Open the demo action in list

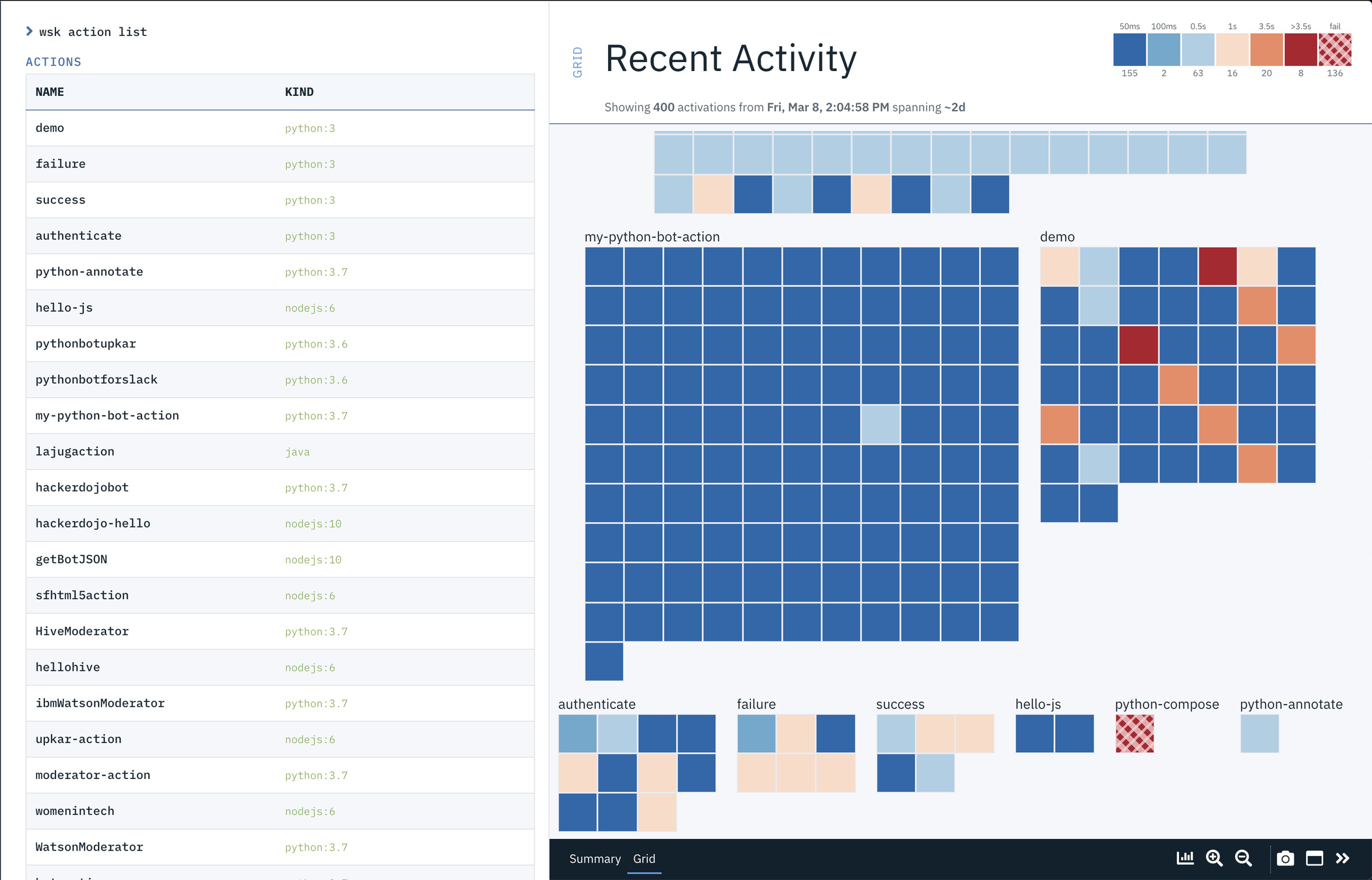tap(50, 128)
